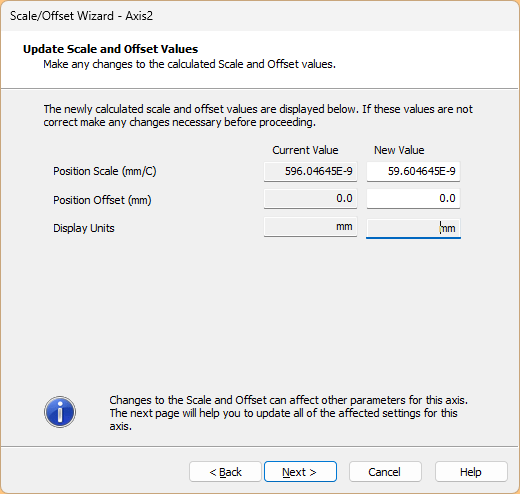520x494 pixels.
Task: Click the 'Scale/Offset Wizard - Axis2' title
Action: (81, 16)
